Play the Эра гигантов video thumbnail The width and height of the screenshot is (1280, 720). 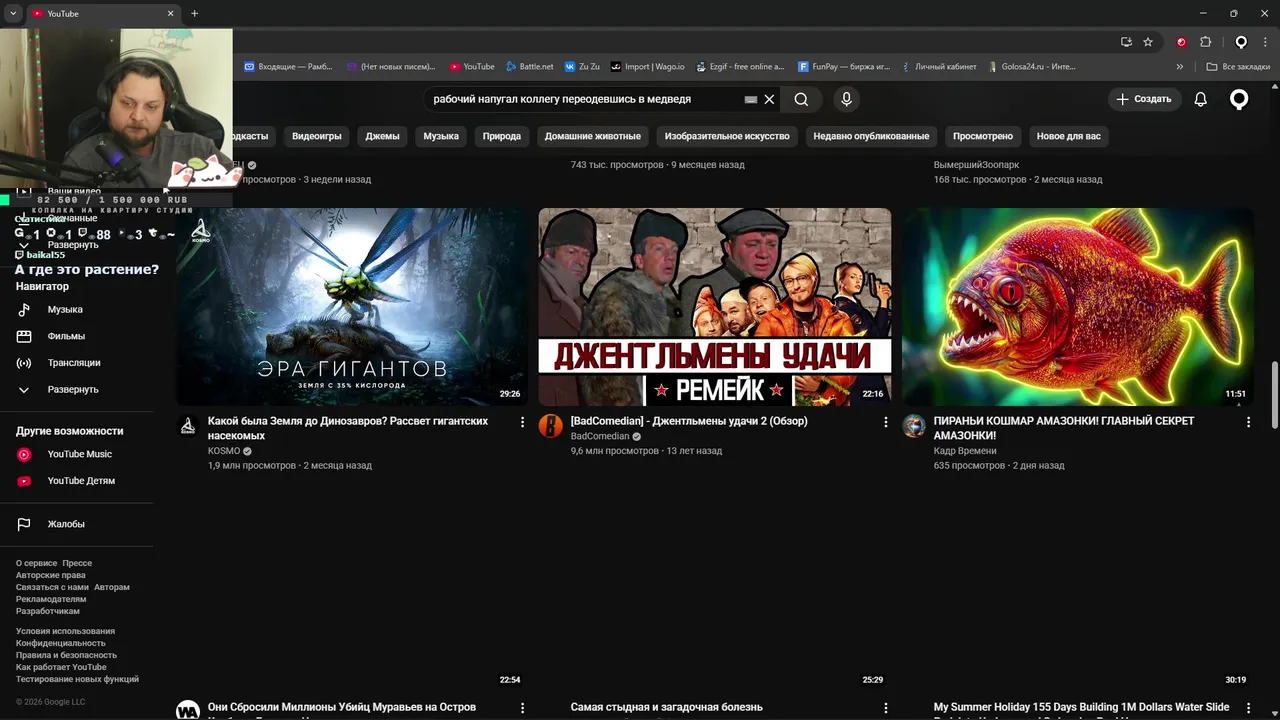coord(352,306)
